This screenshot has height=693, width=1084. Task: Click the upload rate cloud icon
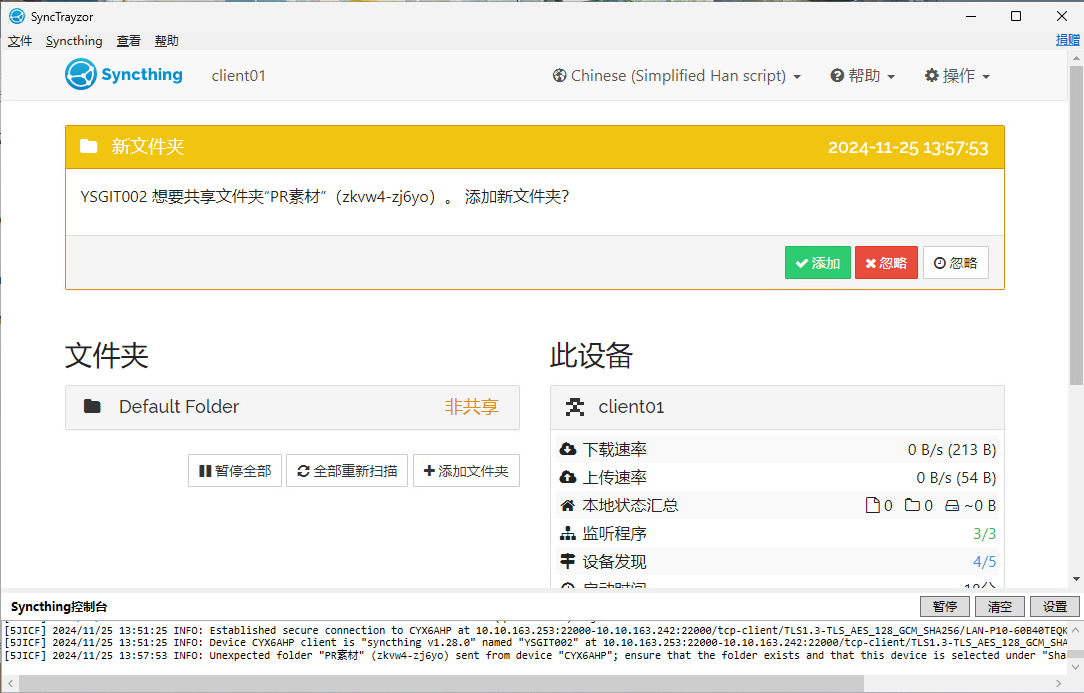click(568, 477)
